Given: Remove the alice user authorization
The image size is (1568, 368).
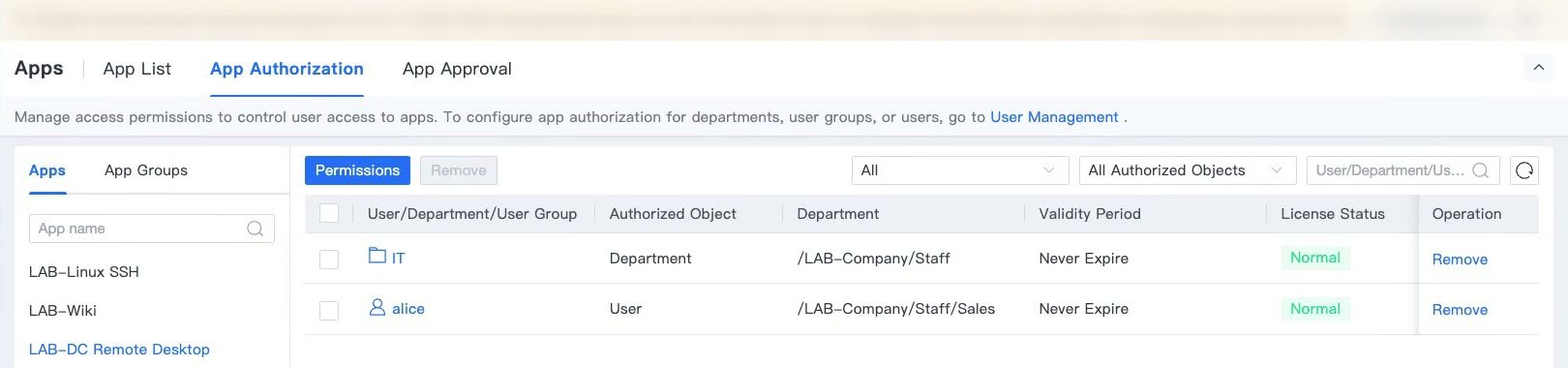Looking at the screenshot, I should click(x=1460, y=310).
